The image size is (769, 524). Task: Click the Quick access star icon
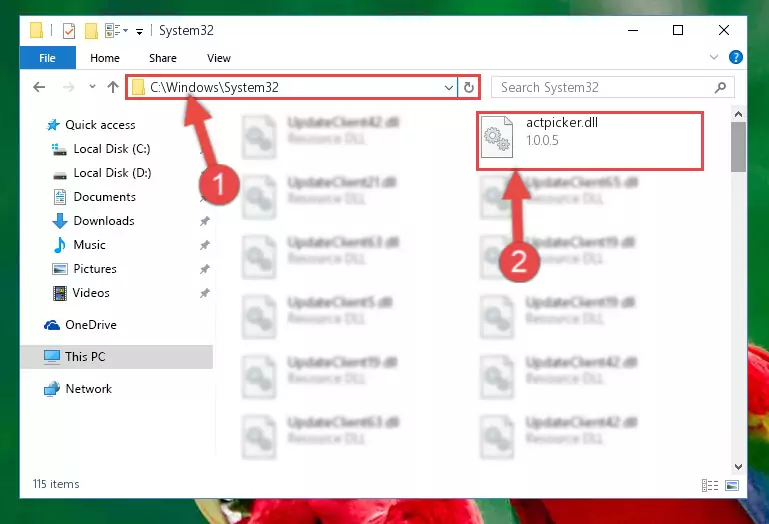point(53,125)
